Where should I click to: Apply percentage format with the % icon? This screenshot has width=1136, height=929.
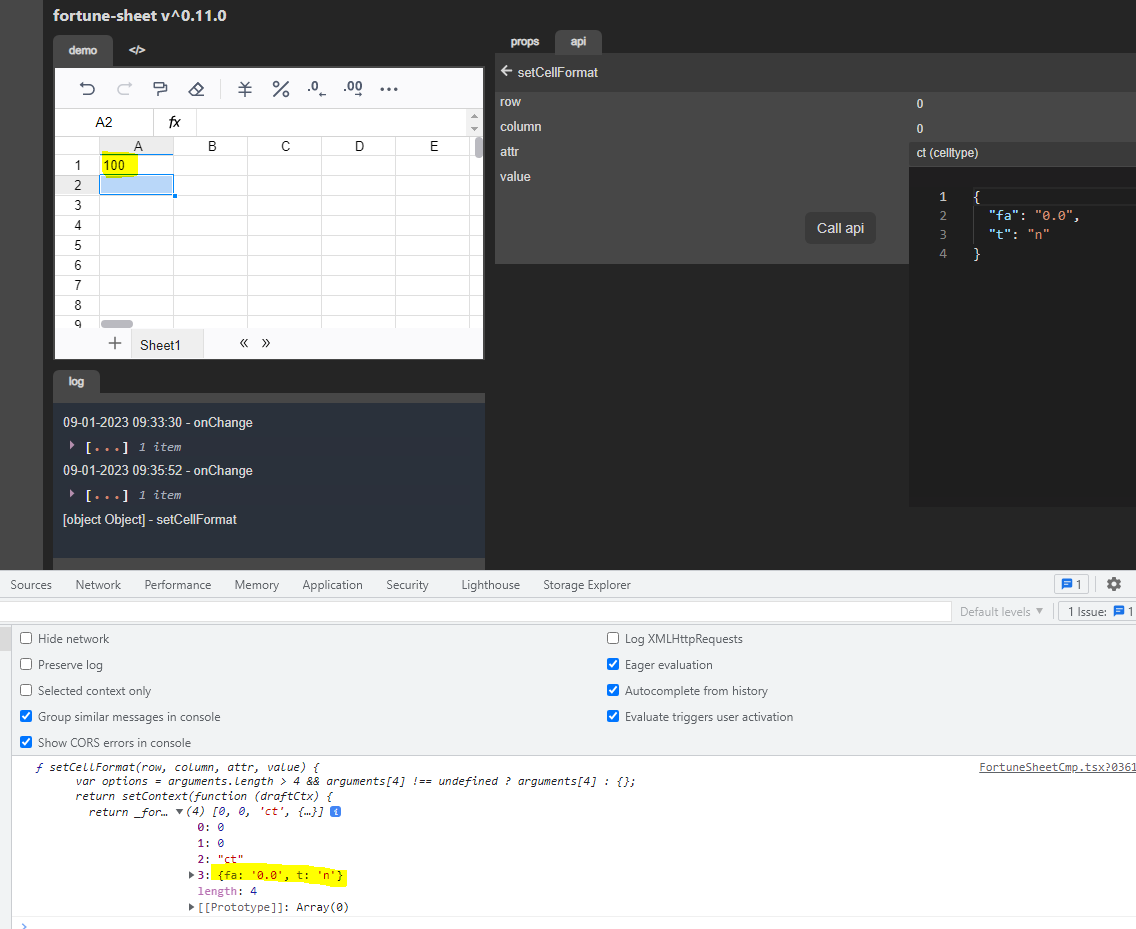[281, 89]
